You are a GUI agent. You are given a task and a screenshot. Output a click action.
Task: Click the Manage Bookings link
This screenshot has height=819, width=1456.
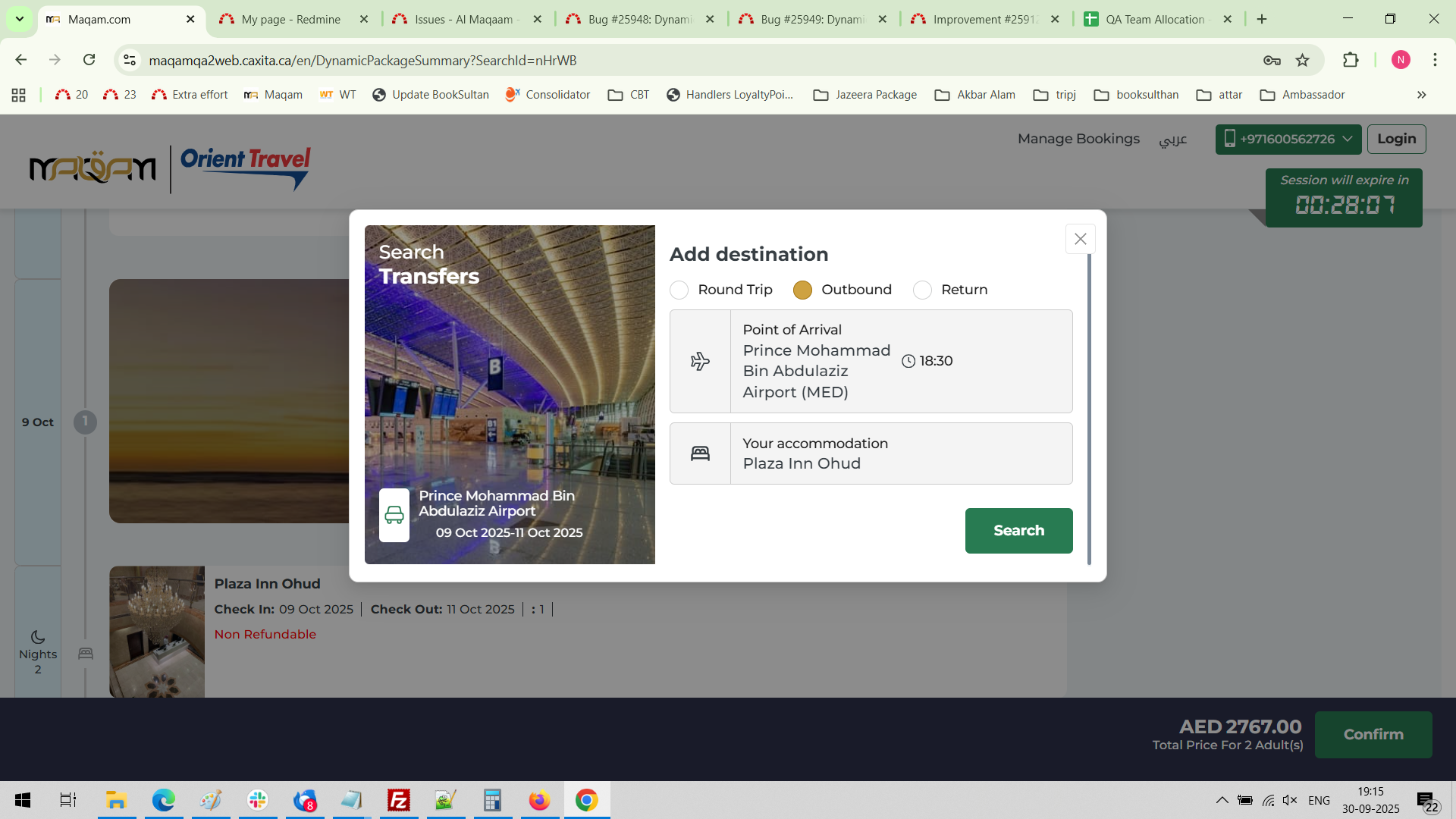coord(1078,139)
